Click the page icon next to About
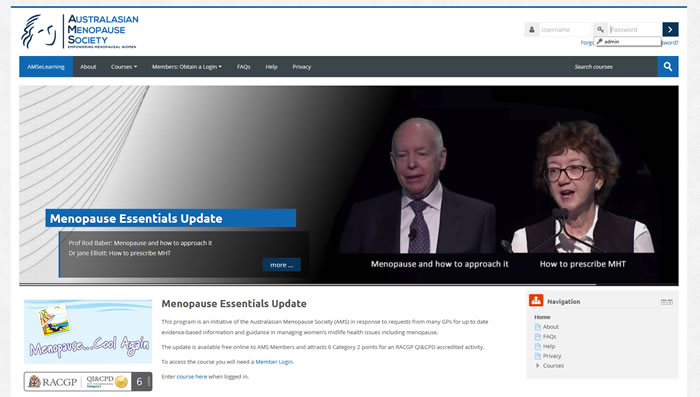This screenshot has width=700, height=397. click(x=538, y=327)
